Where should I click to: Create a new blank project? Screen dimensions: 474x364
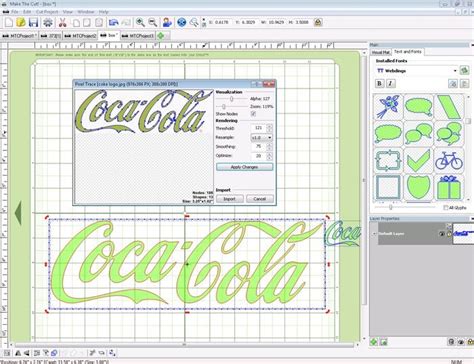coord(9,23)
